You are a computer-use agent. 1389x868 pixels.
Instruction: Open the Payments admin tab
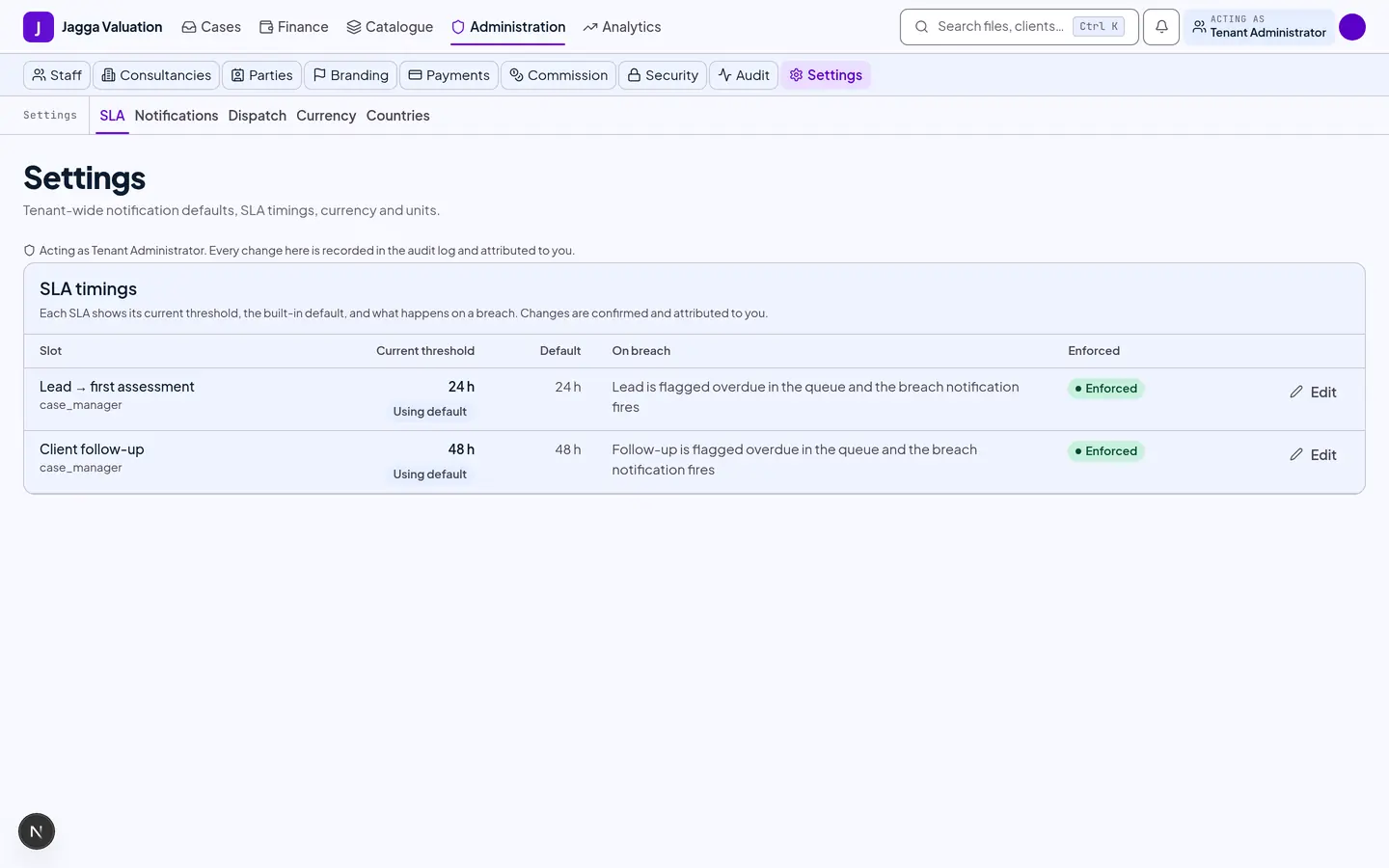(449, 75)
